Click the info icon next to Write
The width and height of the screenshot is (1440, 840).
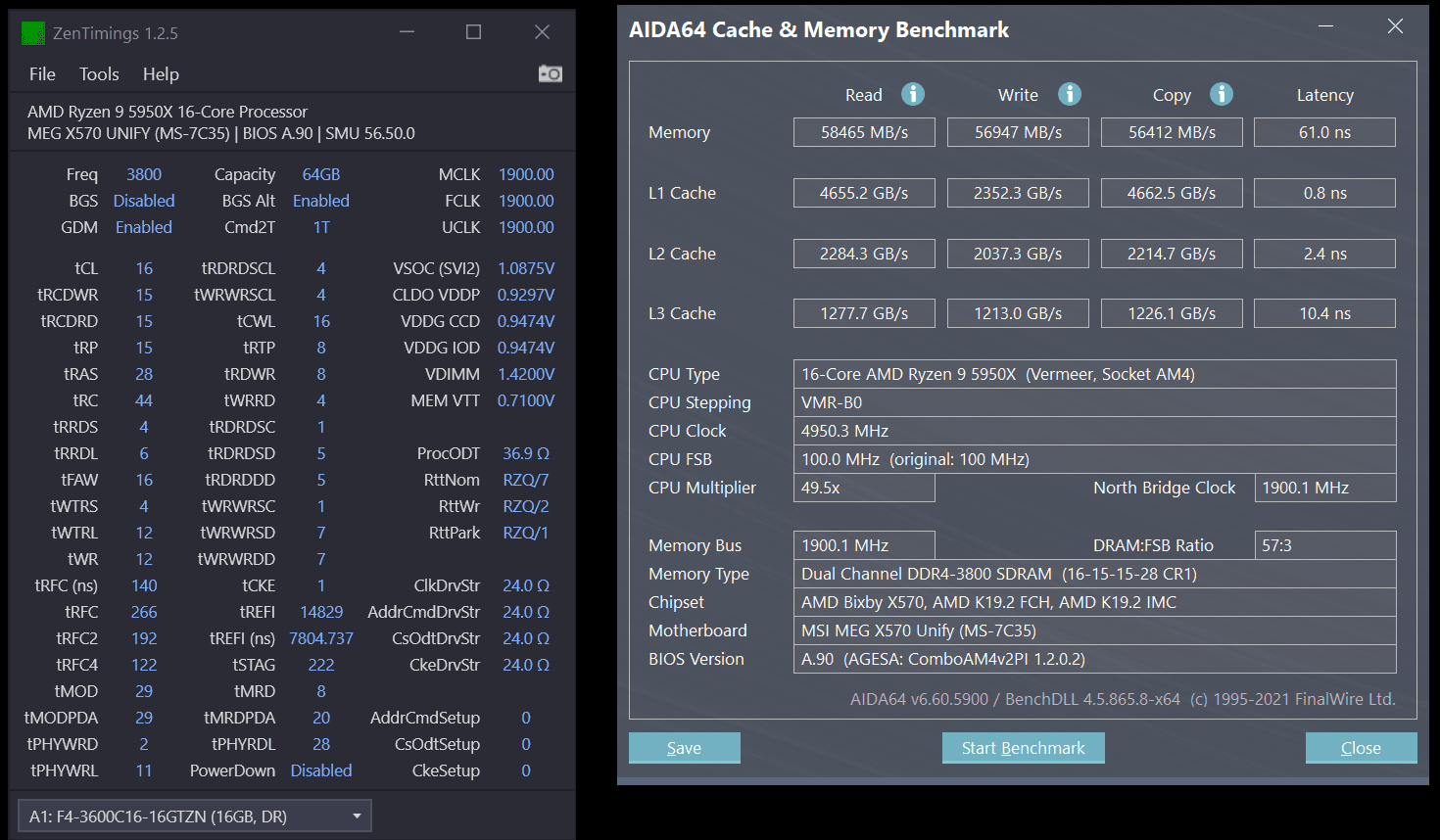tap(1070, 94)
